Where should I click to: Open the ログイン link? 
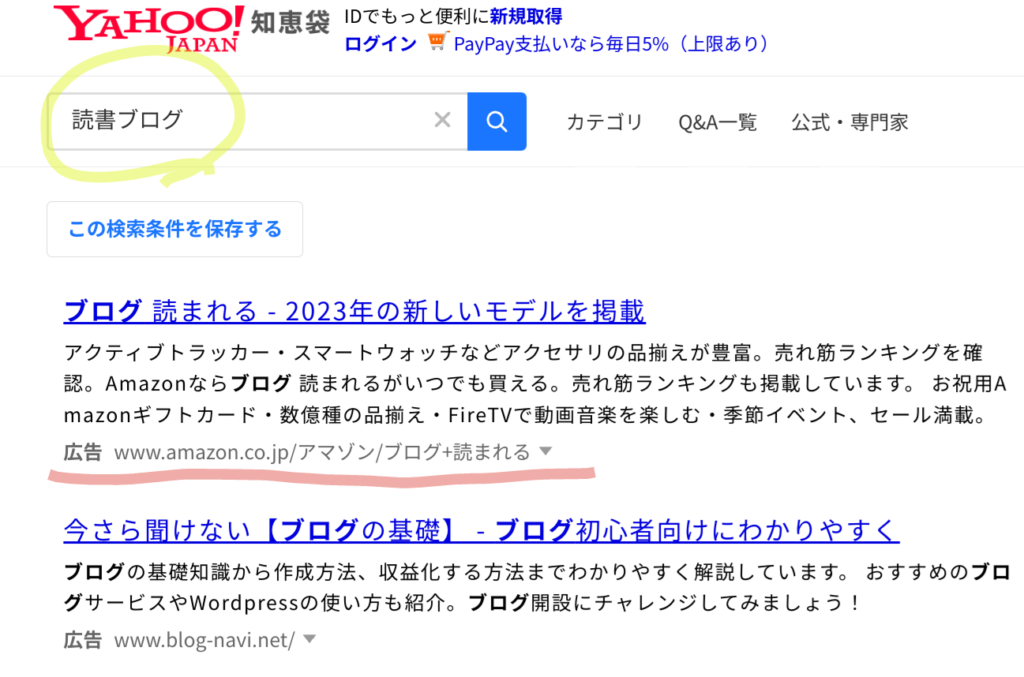click(380, 44)
